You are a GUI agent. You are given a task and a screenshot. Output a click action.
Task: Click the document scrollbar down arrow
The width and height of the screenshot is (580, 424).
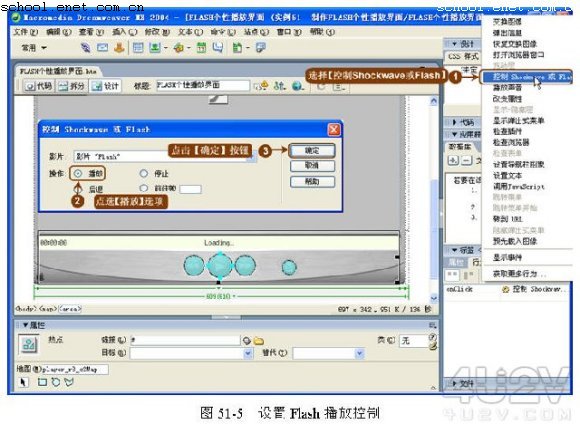click(x=434, y=298)
